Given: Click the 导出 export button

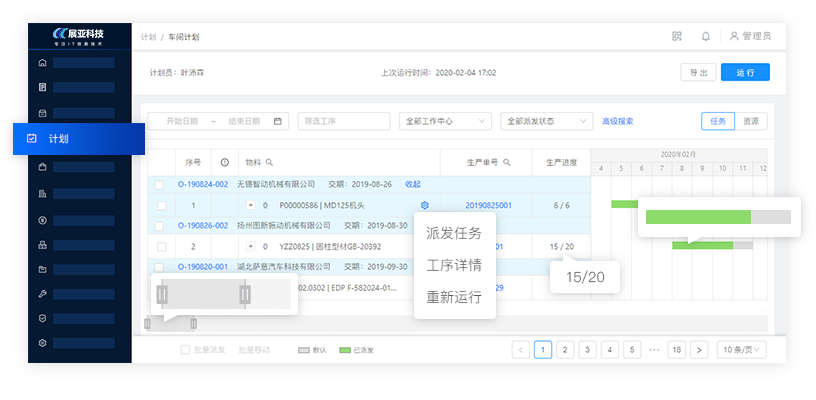Looking at the screenshot, I should (x=698, y=72).
